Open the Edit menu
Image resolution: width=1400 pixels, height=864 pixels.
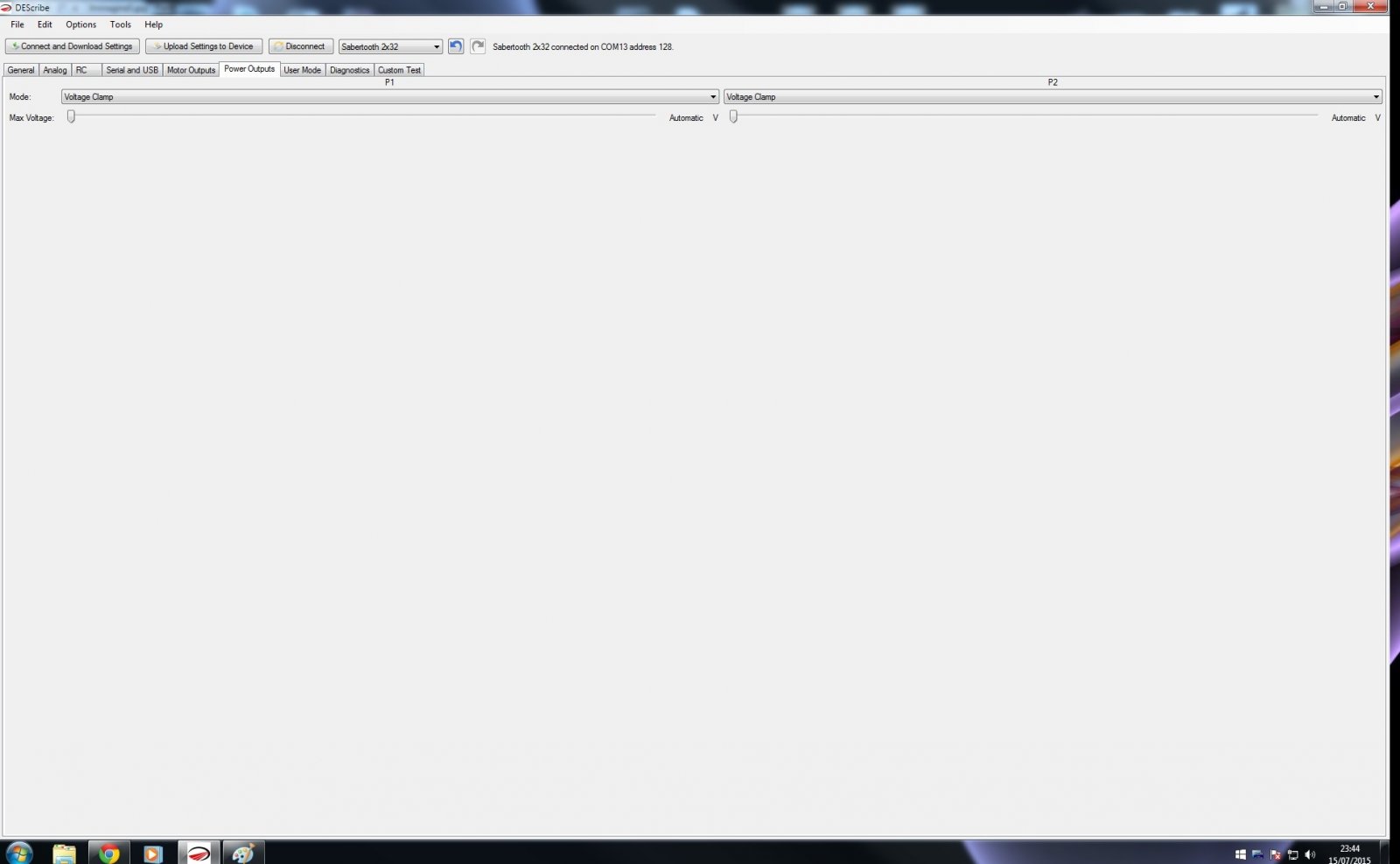(45, 25)
